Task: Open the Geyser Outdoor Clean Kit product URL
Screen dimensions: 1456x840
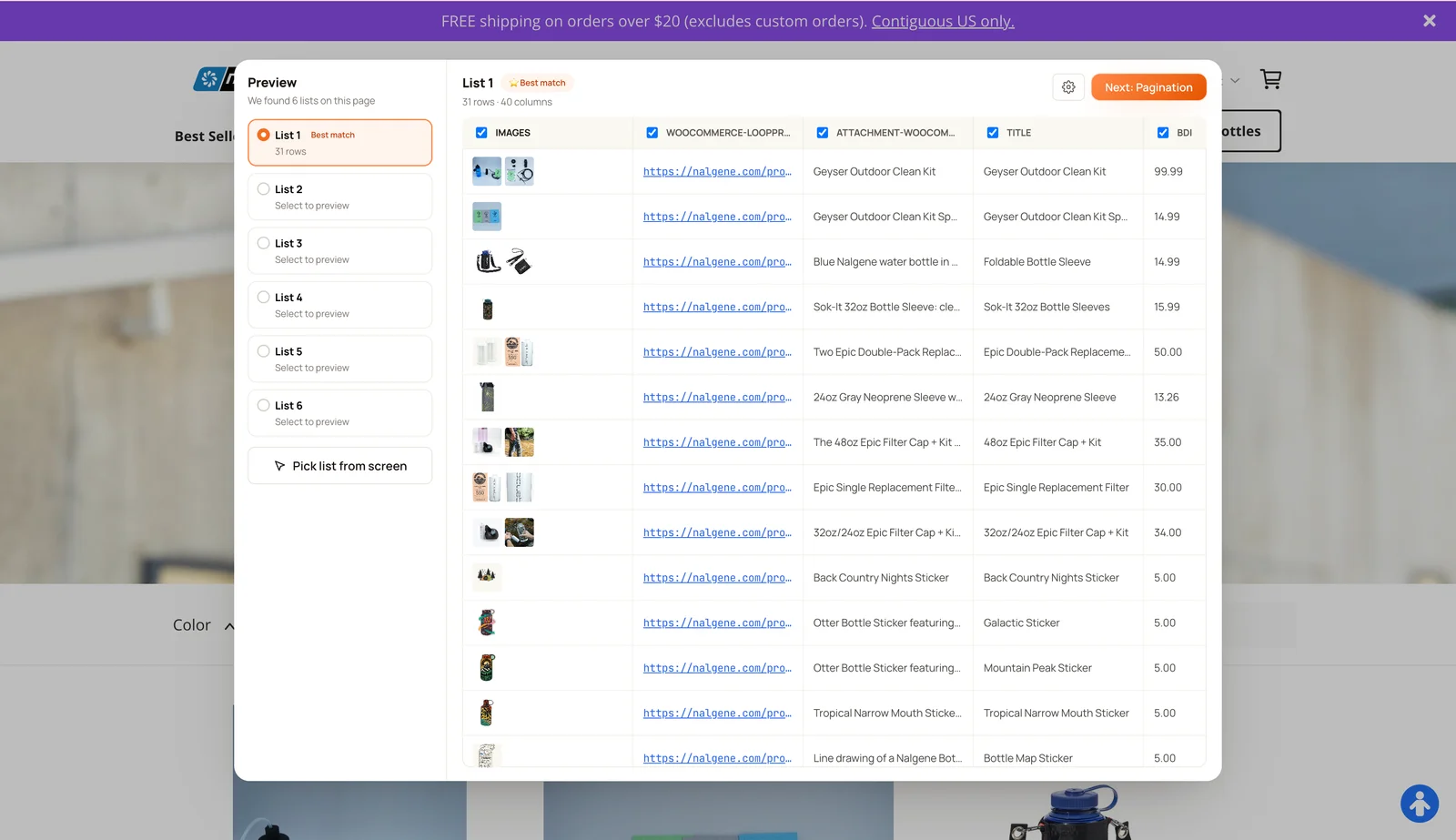Action: pyautogui.click(x=717, y=172)
